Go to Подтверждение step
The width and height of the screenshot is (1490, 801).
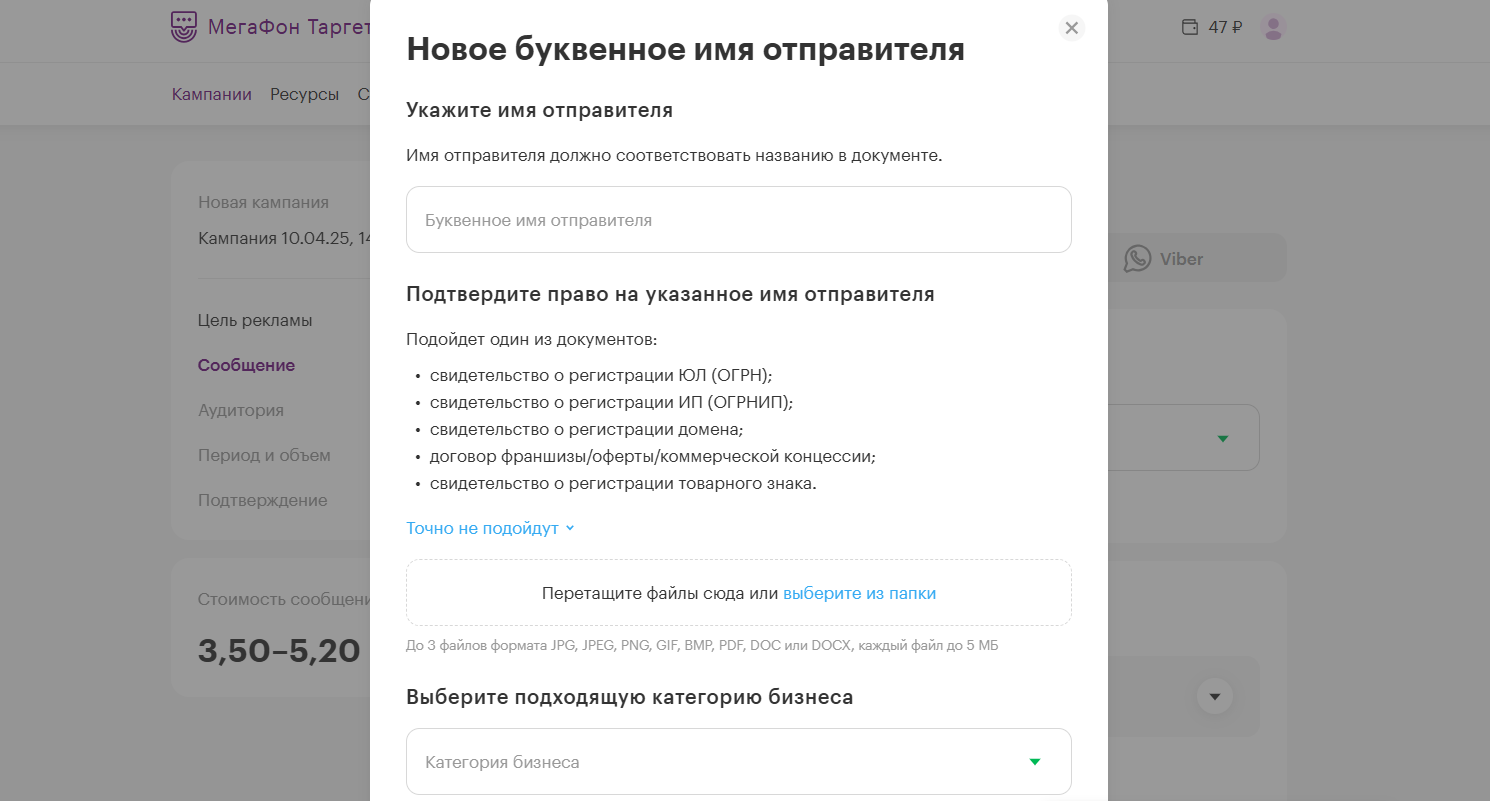point(262,500)
